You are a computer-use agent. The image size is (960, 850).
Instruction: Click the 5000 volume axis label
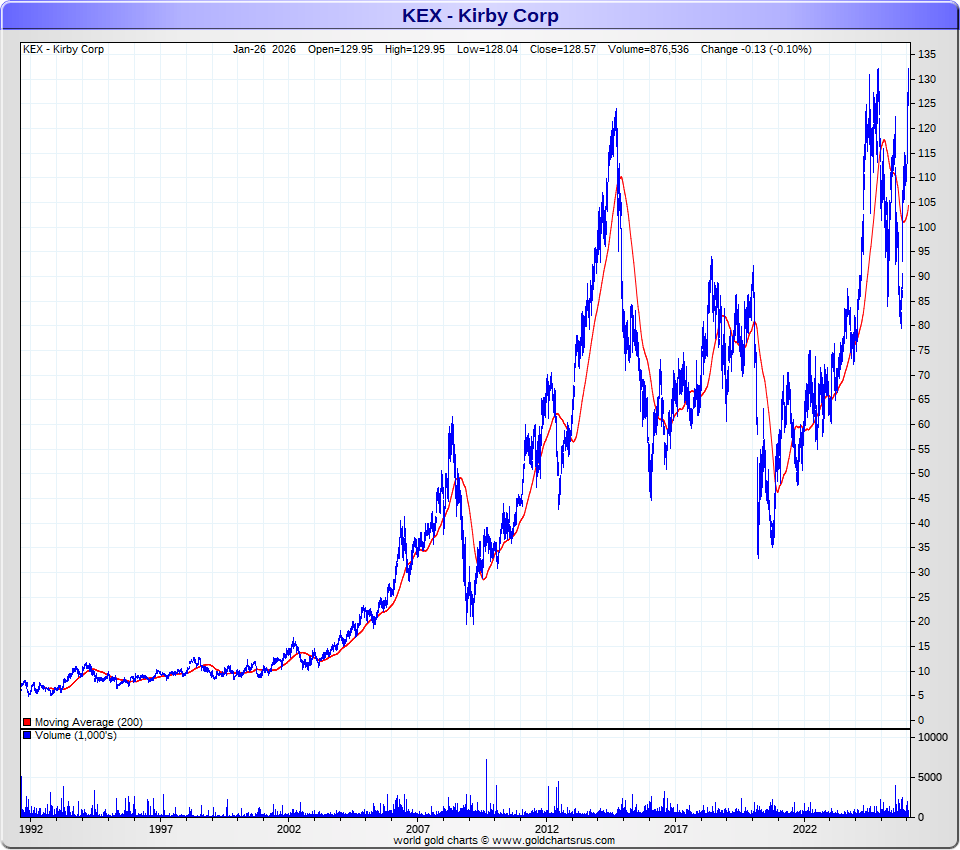(930, 777)
